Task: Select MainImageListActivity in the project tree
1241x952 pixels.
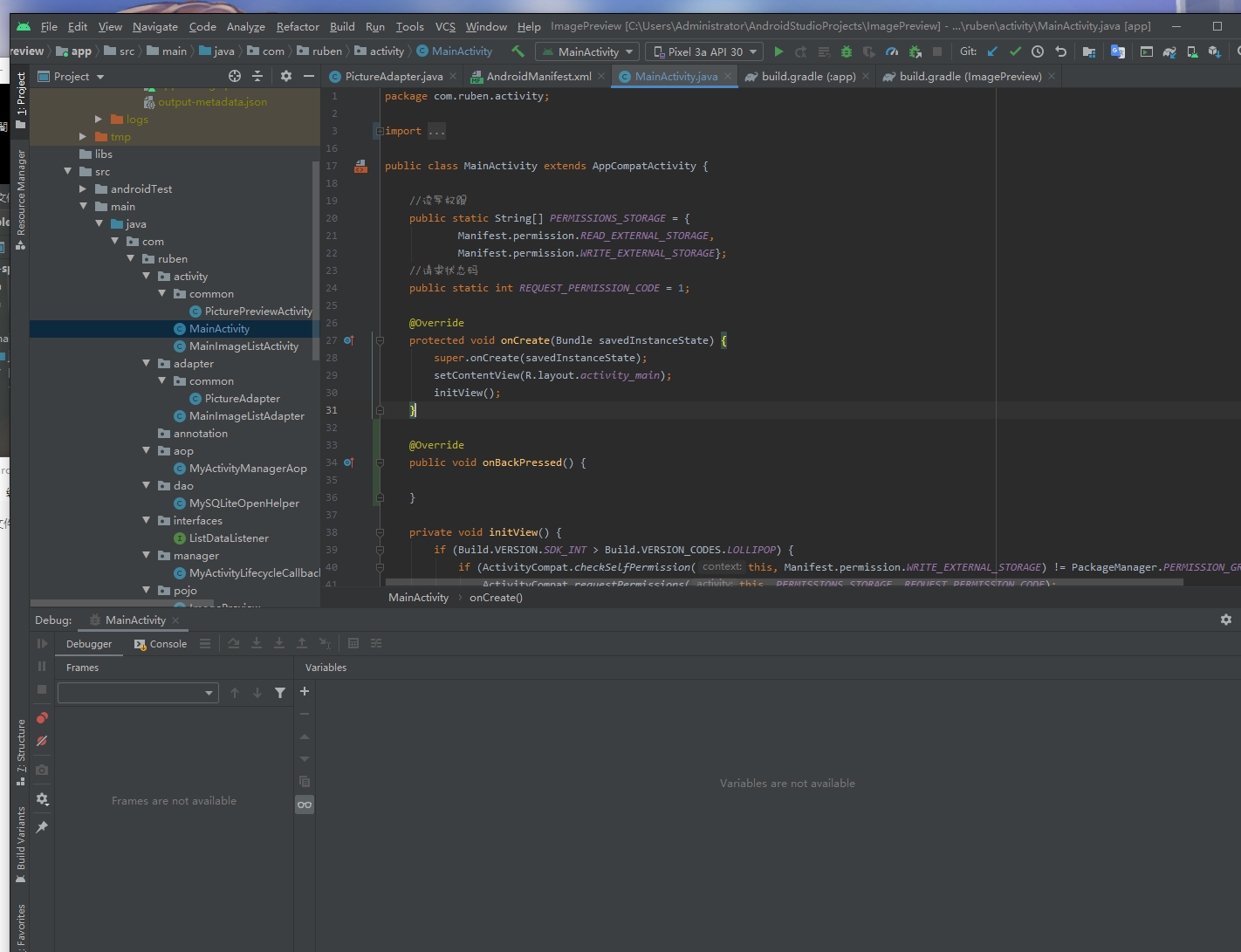Action: coord(243,346)
